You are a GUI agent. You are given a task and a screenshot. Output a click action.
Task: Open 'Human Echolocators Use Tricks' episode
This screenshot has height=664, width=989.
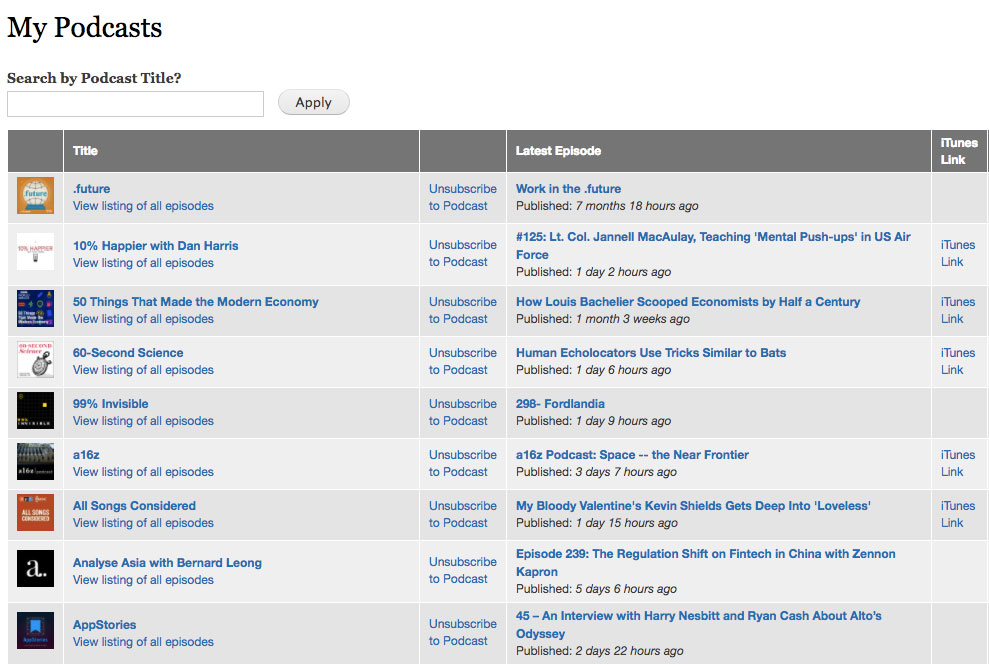click(651, 353)
